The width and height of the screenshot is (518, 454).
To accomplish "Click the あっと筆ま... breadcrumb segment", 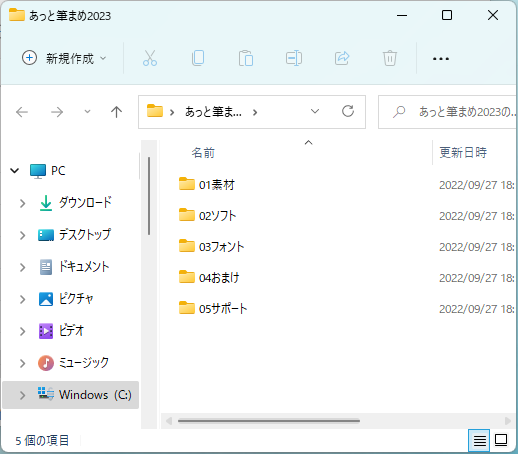I will pos(213,112).
